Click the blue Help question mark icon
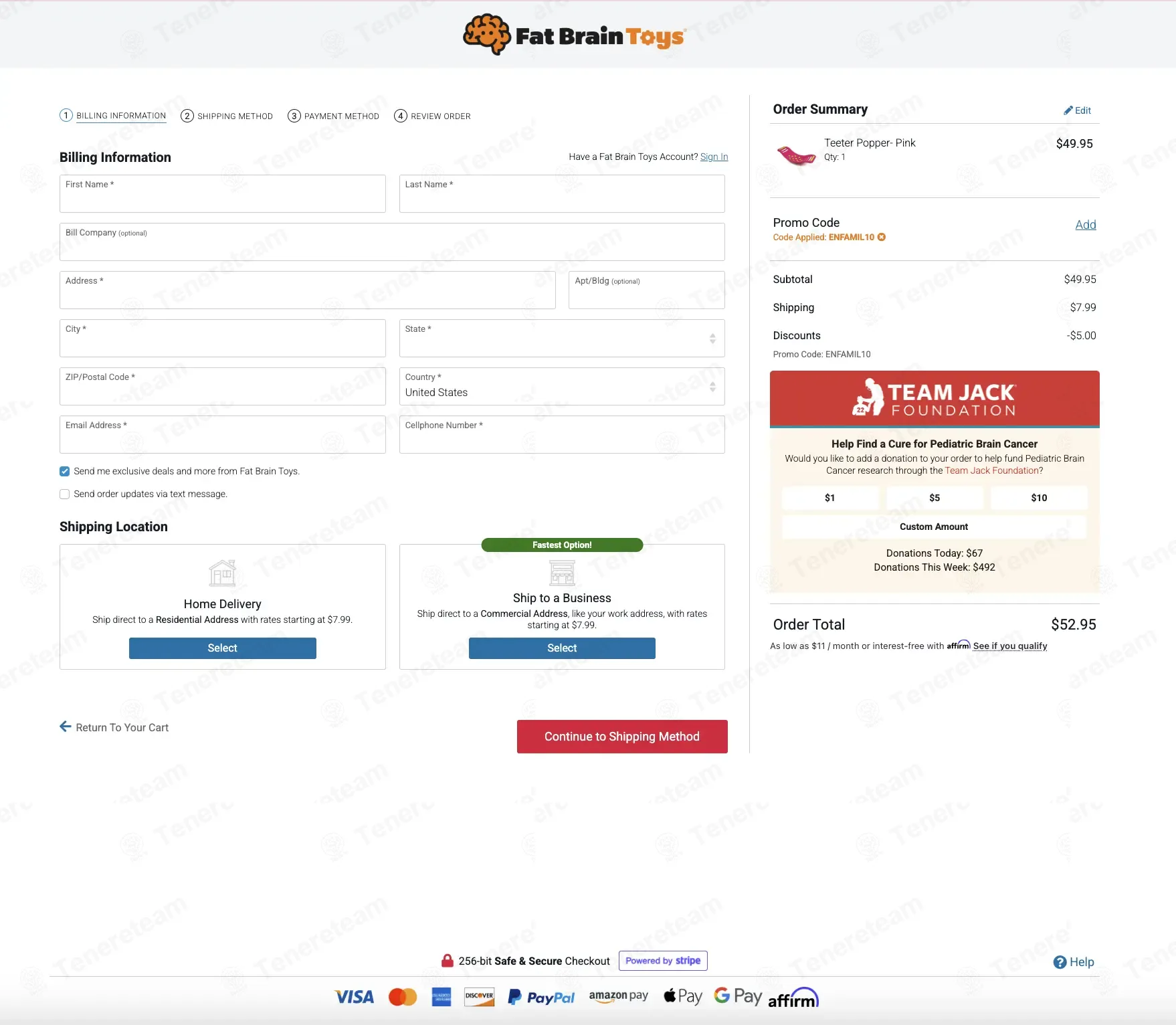Image resolution: width=1176 pixels, height=1025 pixels. click(1060, 962)
